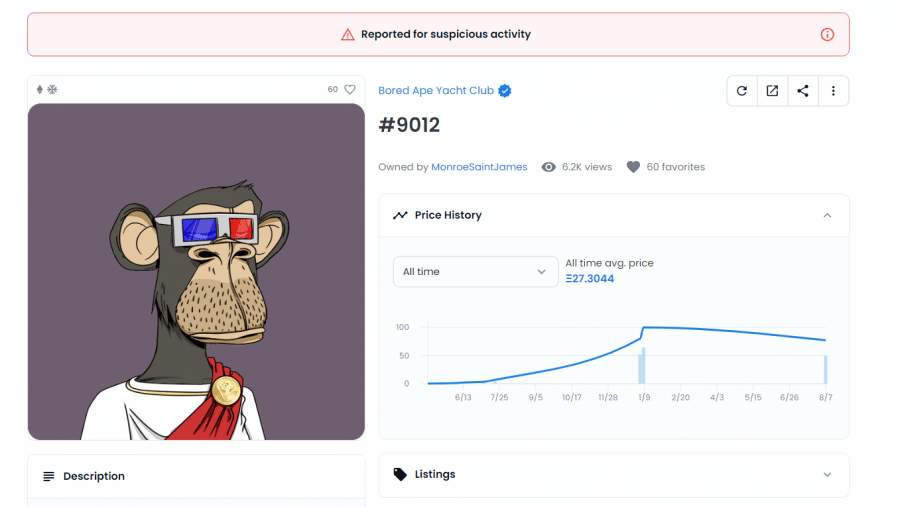Expand the Listings section
Screen dimensions: 900x507
[x=827, y=475]
